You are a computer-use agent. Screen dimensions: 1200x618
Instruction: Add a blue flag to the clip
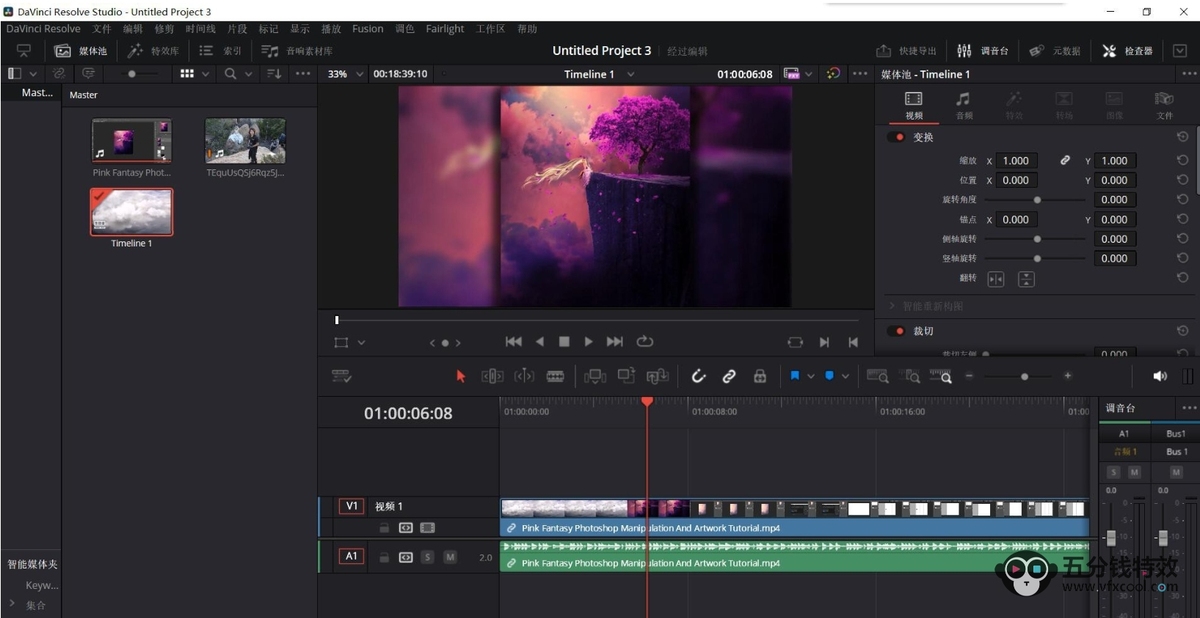(795, 376)
